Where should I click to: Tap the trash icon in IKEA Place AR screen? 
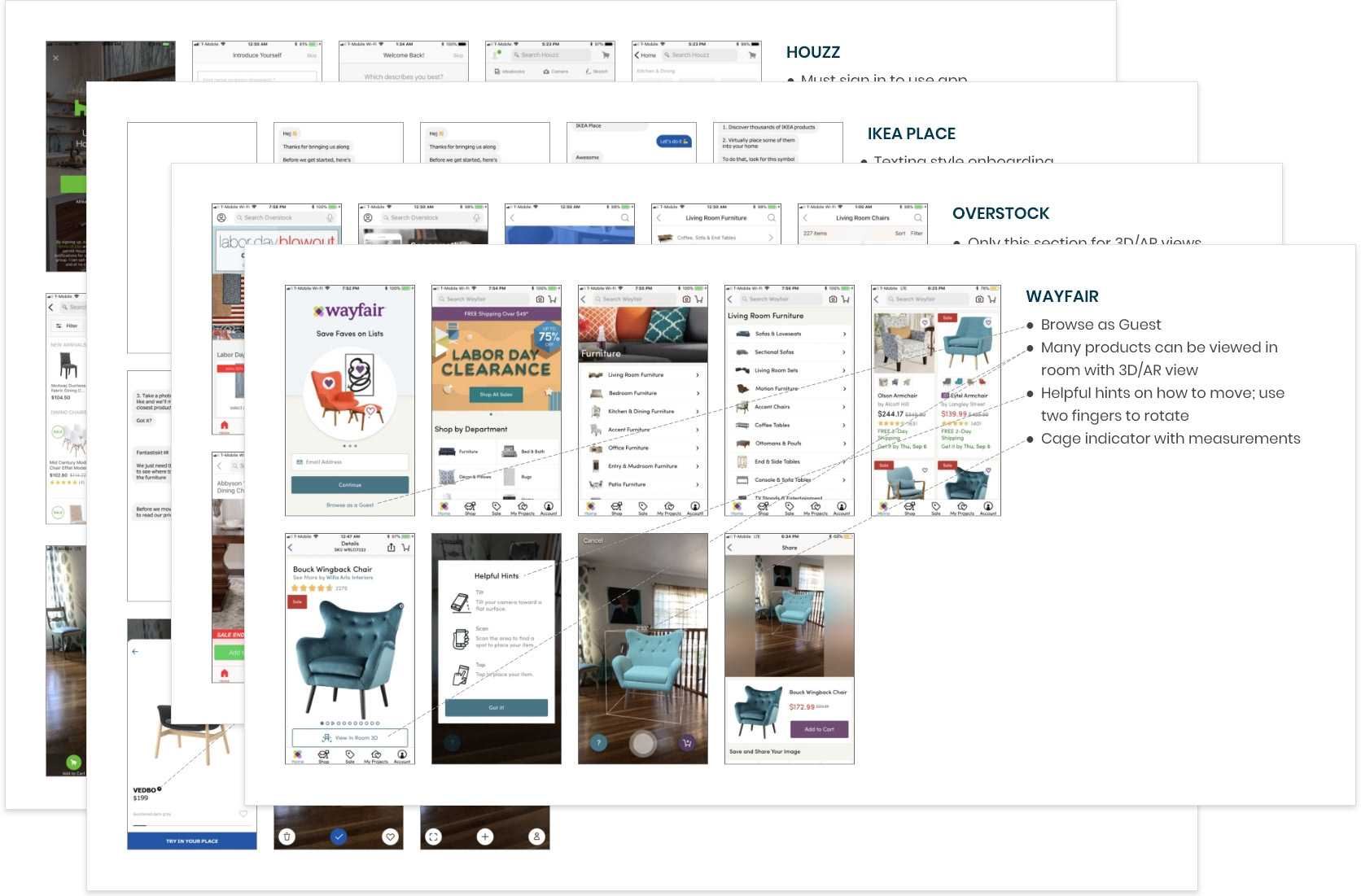click(x=287, y=836)
